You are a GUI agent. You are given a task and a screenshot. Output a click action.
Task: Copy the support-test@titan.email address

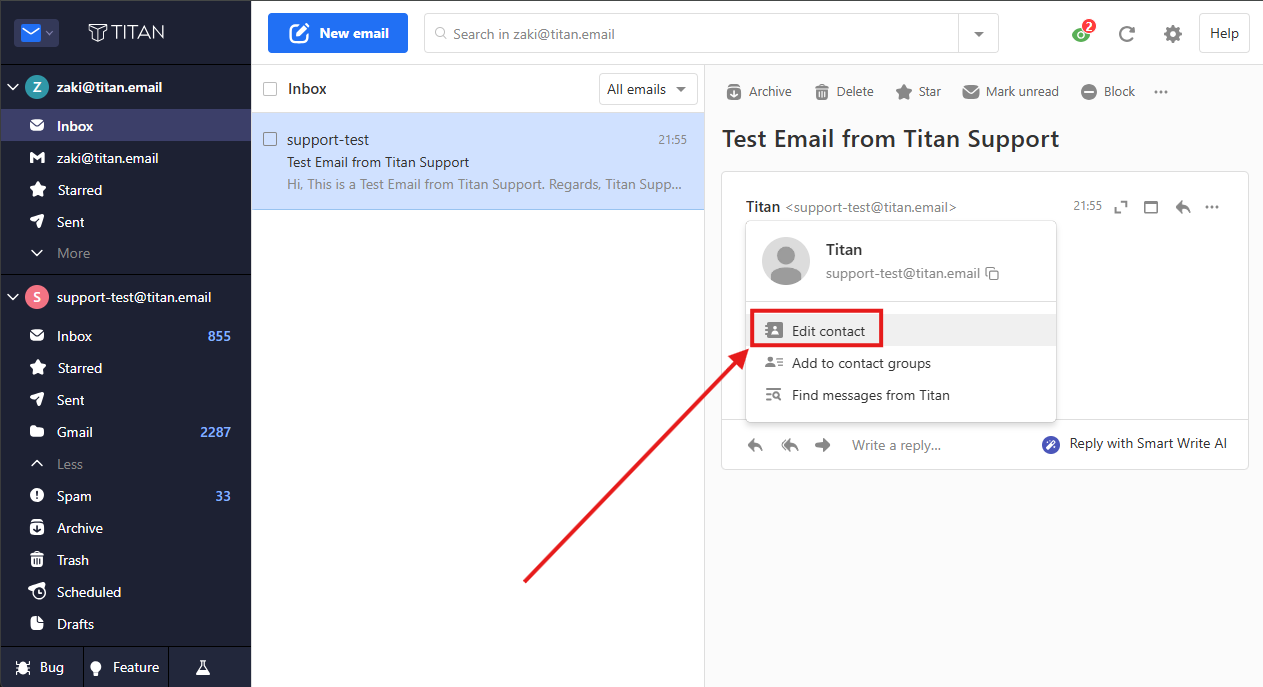tap(993, 274)
